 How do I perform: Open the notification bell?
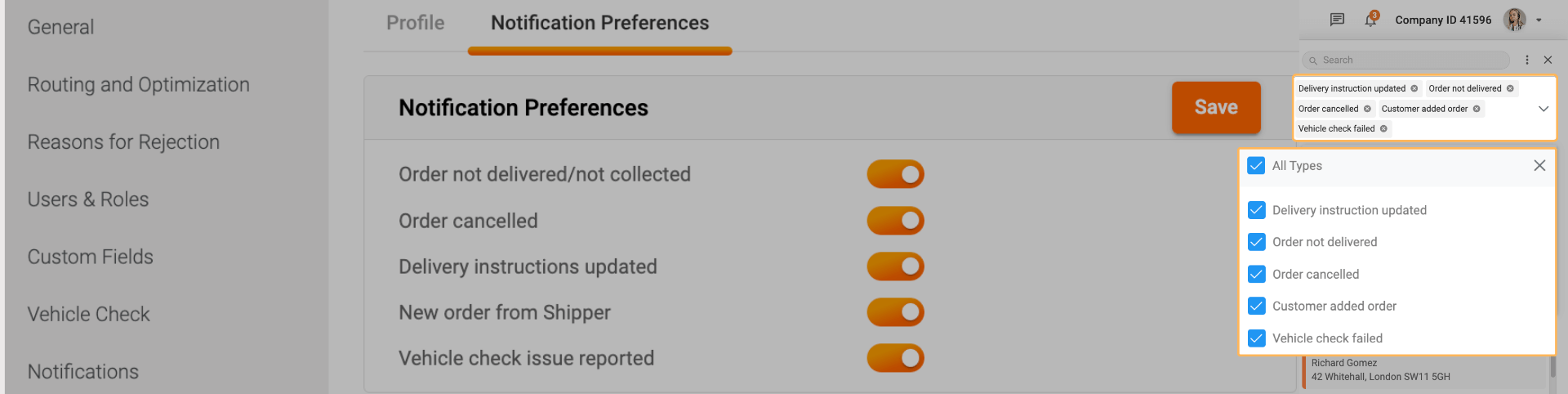click(1370, 20)
